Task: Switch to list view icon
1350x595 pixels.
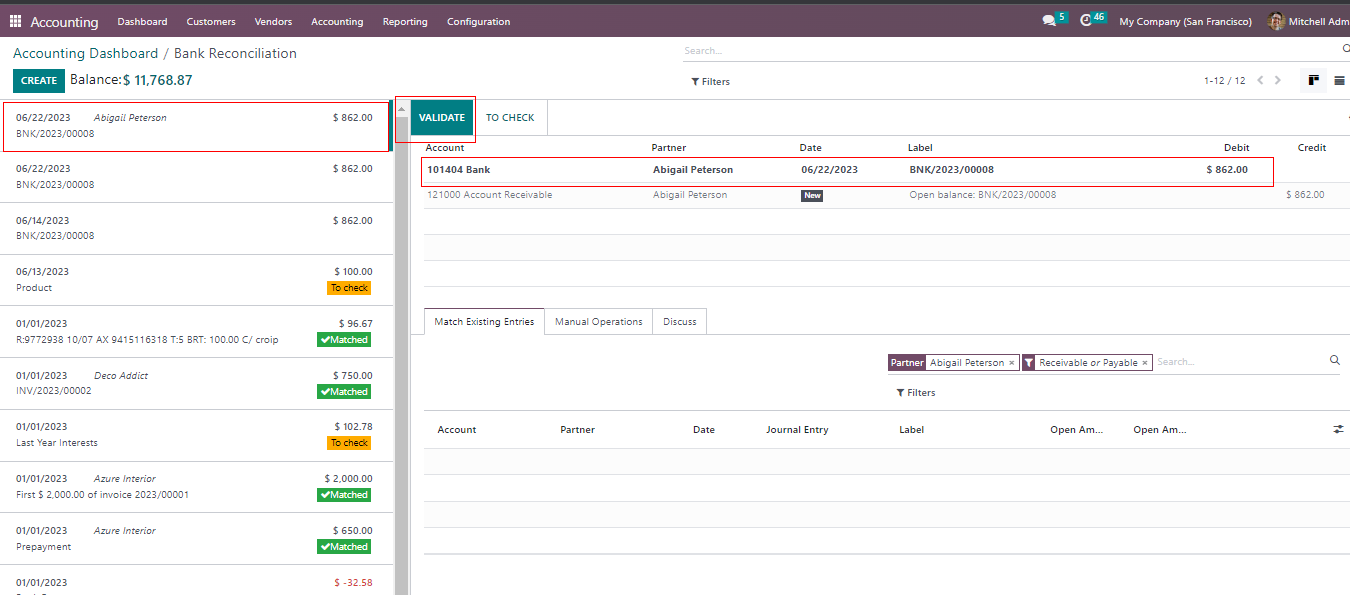Action: tap(1339, 81)
